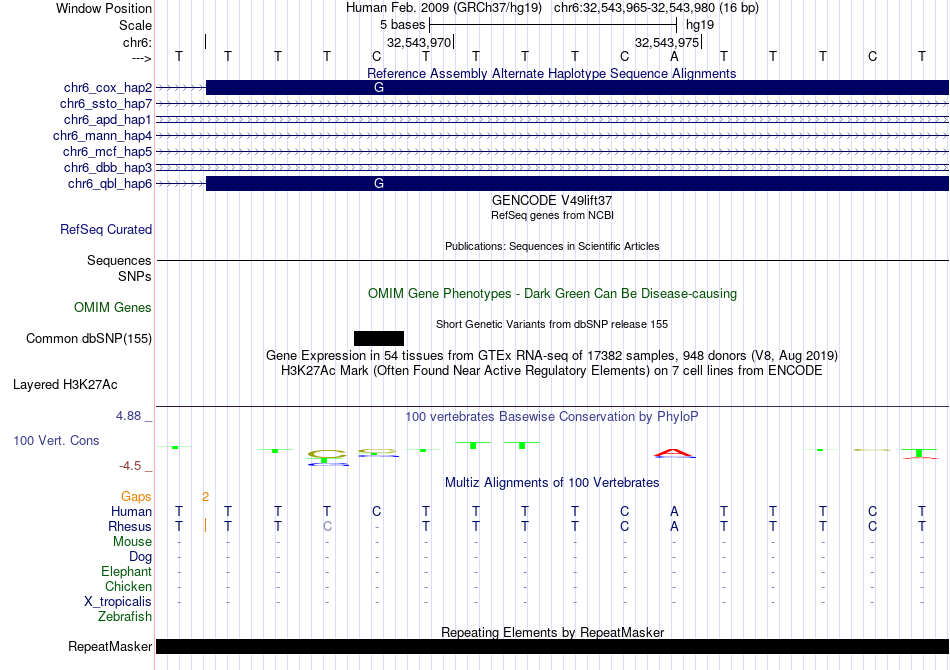Viewport: 950px width, 670px height.
Task: Click the G mismatch in chr6_qbl_hap6 alignment
Action: 379,184
